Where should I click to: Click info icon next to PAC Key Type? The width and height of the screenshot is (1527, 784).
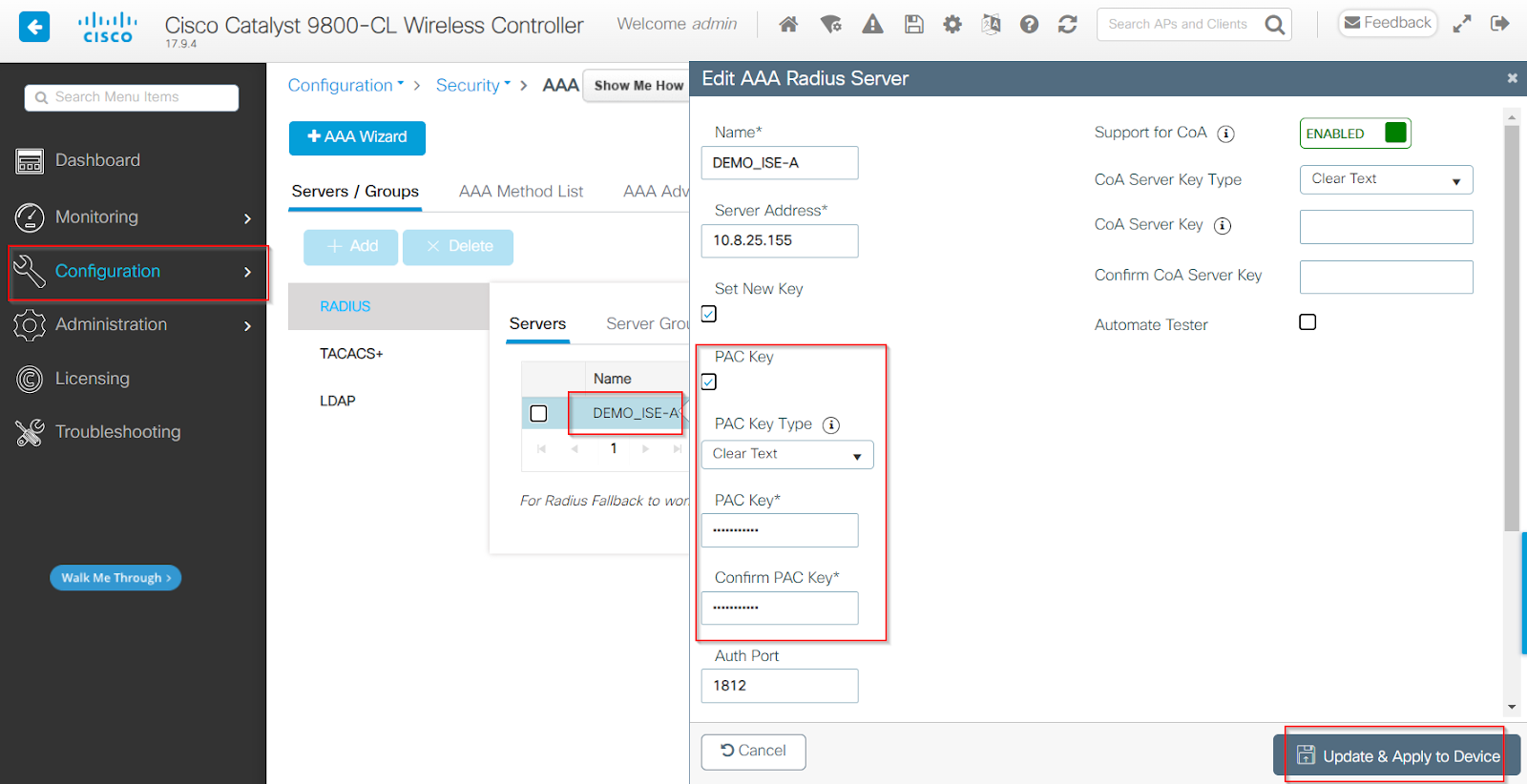(831, 425)
